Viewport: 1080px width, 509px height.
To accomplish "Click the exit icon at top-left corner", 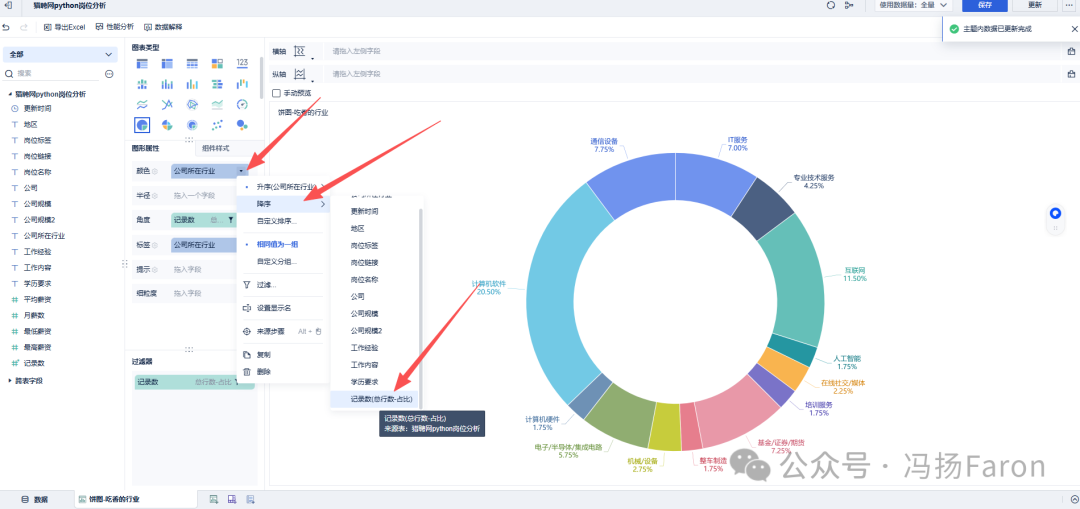I will (x=8, y=5).
